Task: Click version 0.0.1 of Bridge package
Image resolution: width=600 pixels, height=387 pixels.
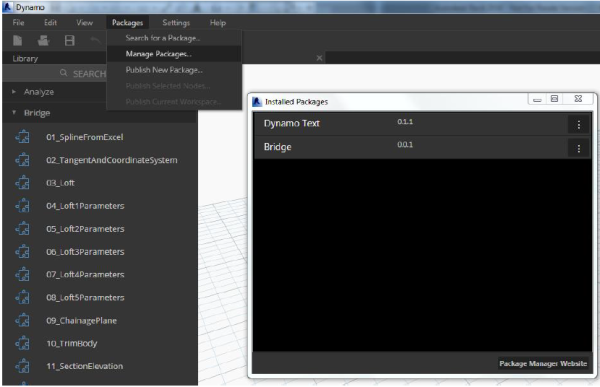Action: coord(405,145)
